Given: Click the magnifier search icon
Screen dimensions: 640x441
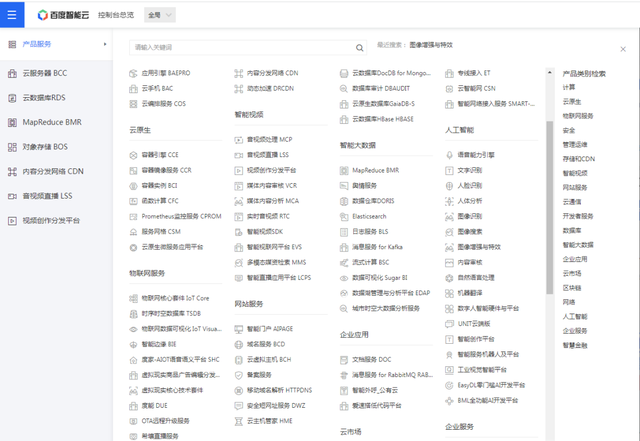Looking at the screenshot, I should pos(360,48).
